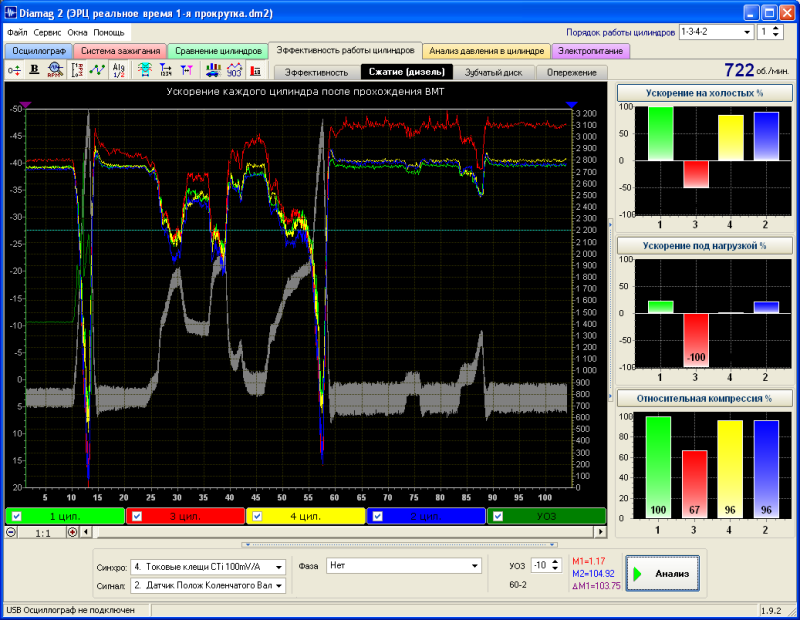Select the Эффективность работы цилиндров tab
The width and height of the screenshot is (800, 620).
pos(345,50)
